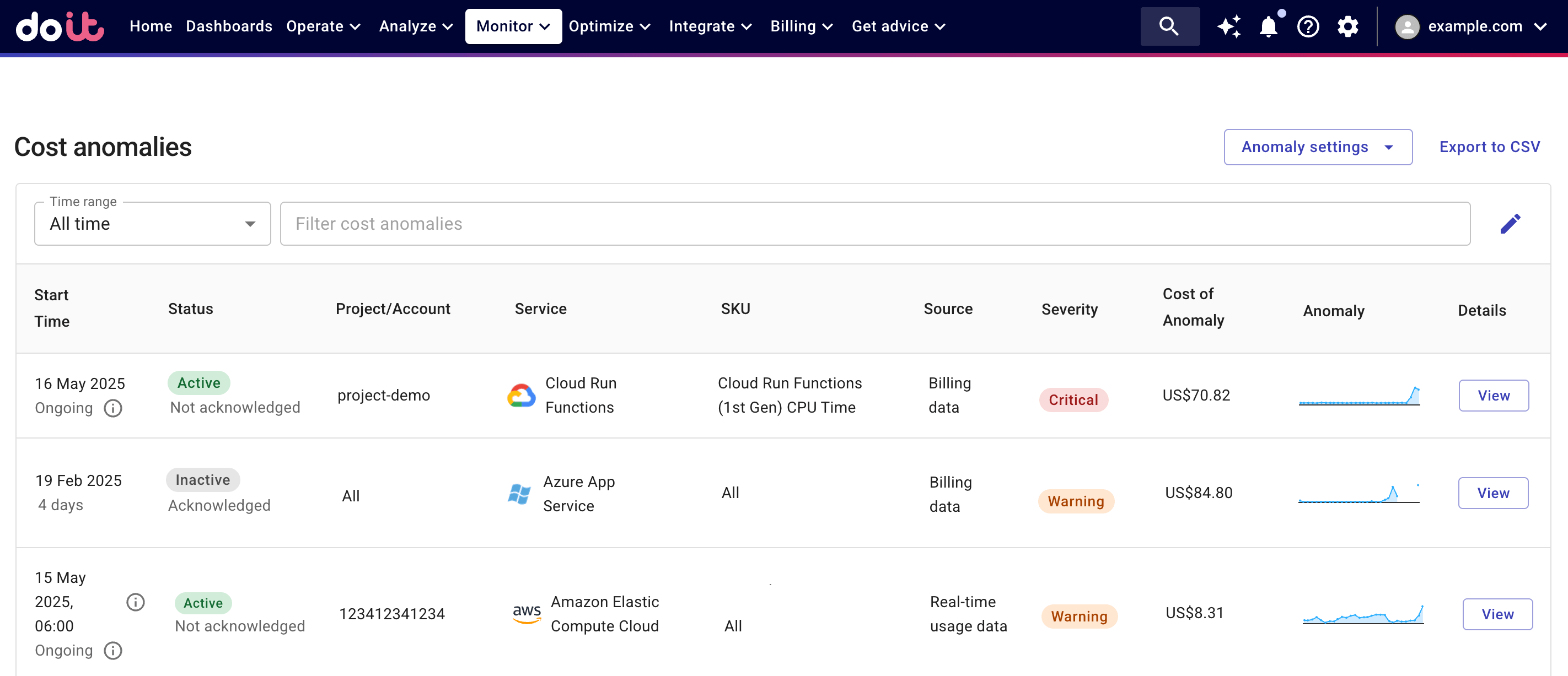
Task: Click Export to CSV
Action: click(x=1489, y=147)
